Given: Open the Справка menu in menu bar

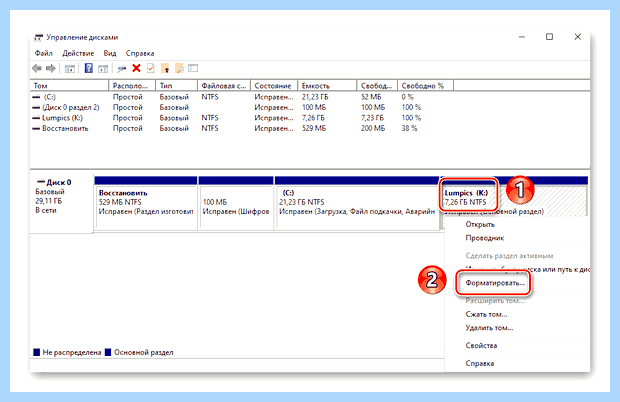Looking at the screenshot, I should [x=140, y=53].
